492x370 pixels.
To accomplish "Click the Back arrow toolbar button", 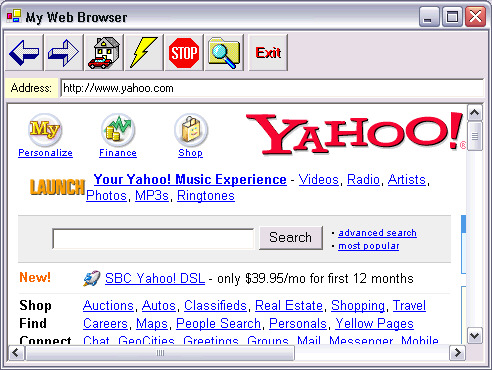I will click(24, 52).
